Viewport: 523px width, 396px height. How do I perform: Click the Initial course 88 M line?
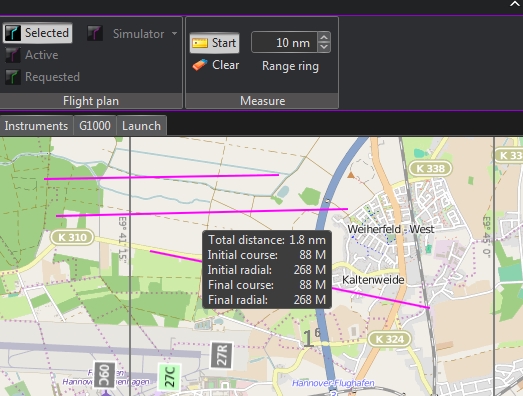tap(267, 255)
